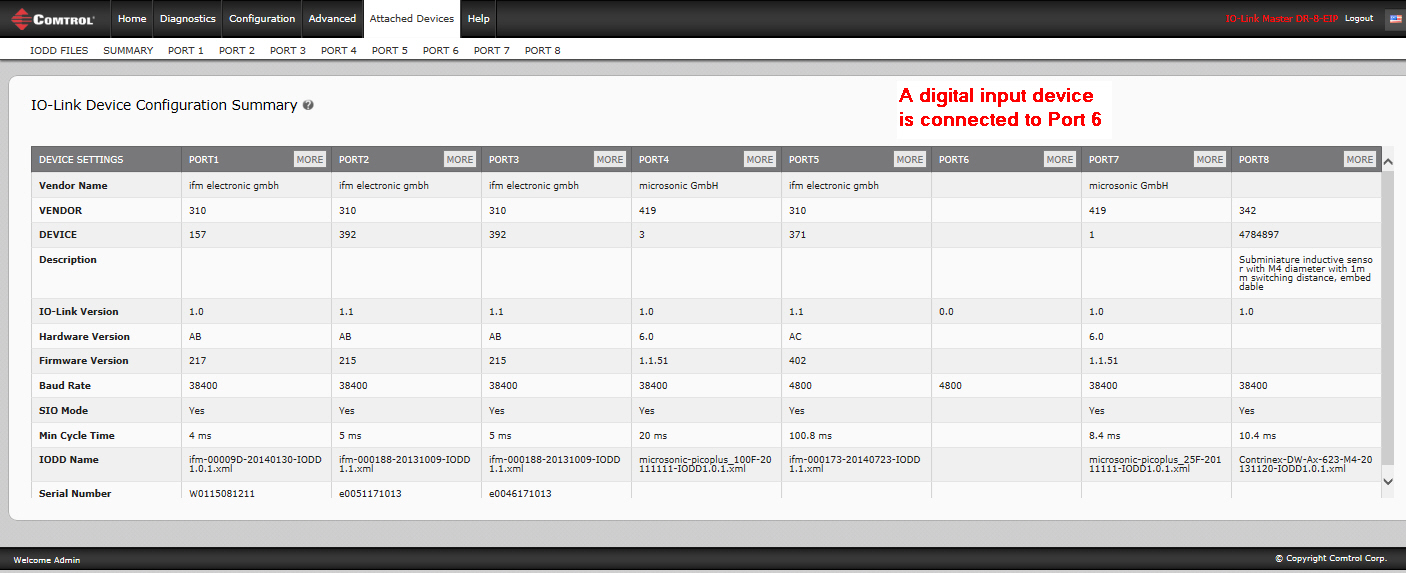Open the PORT 6 tab
1406x573 pixels.
(x=441, y=50)
